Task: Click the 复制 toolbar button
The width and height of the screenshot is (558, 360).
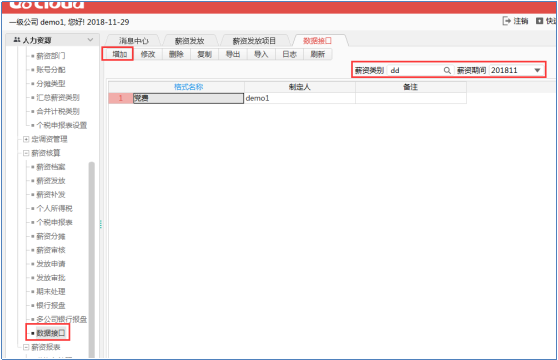Action: tap(205, 54)
